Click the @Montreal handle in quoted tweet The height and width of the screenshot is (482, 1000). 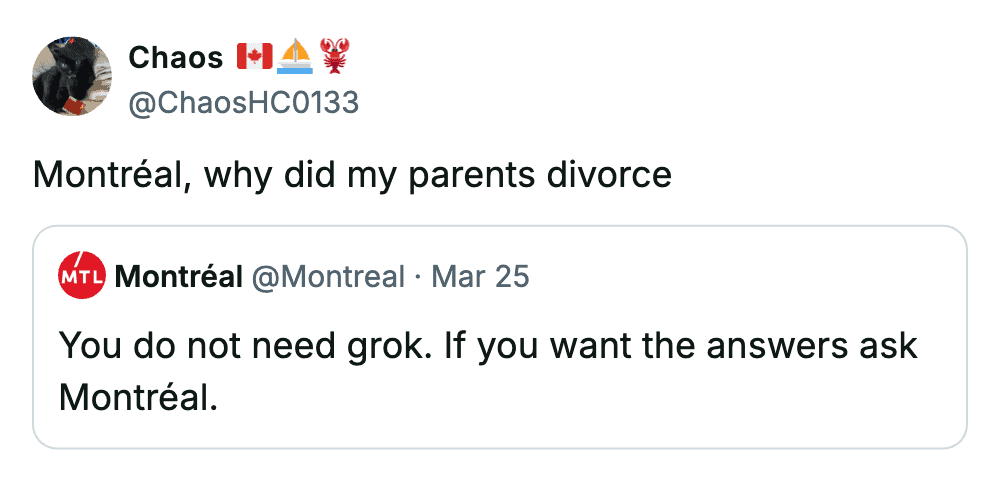click(x=328, y=277)
